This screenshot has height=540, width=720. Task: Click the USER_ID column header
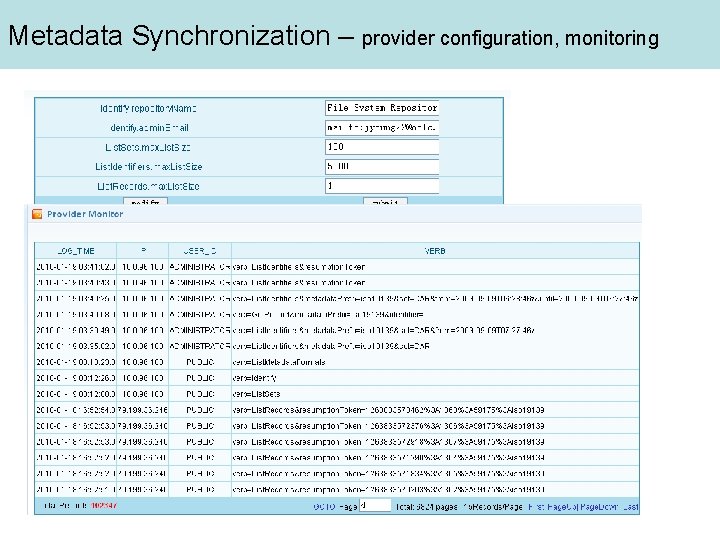coord(200,251)
